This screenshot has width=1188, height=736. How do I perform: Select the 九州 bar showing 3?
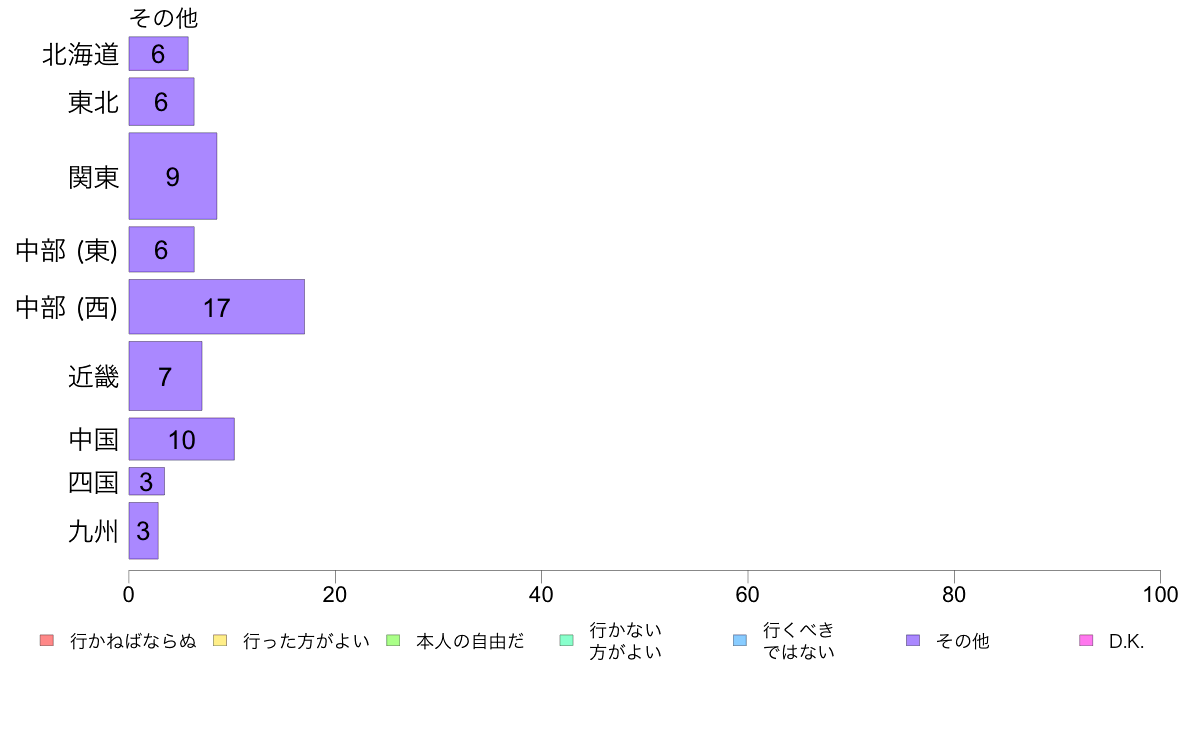pos(143,531)
